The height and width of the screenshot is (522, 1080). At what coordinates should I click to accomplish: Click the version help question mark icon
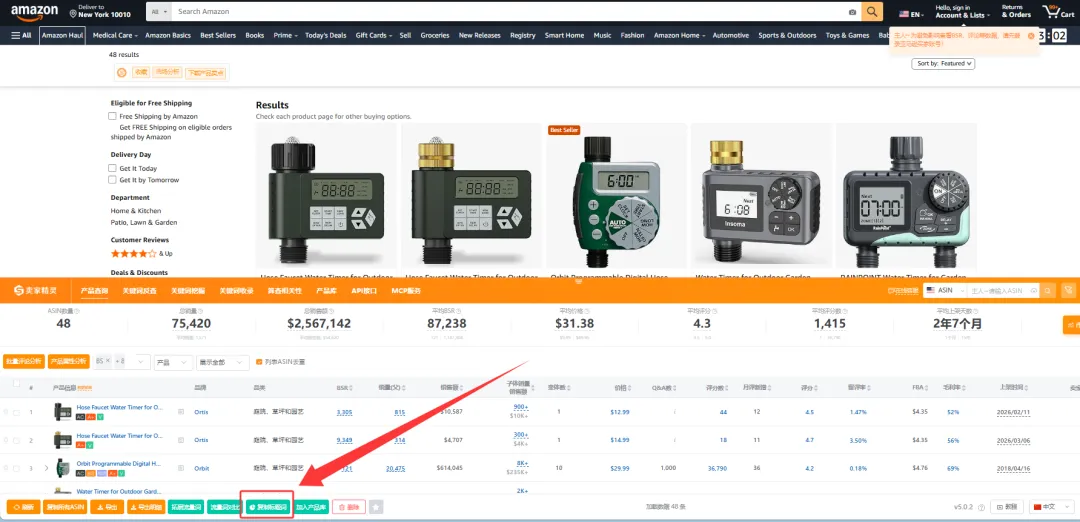(981, 507)
